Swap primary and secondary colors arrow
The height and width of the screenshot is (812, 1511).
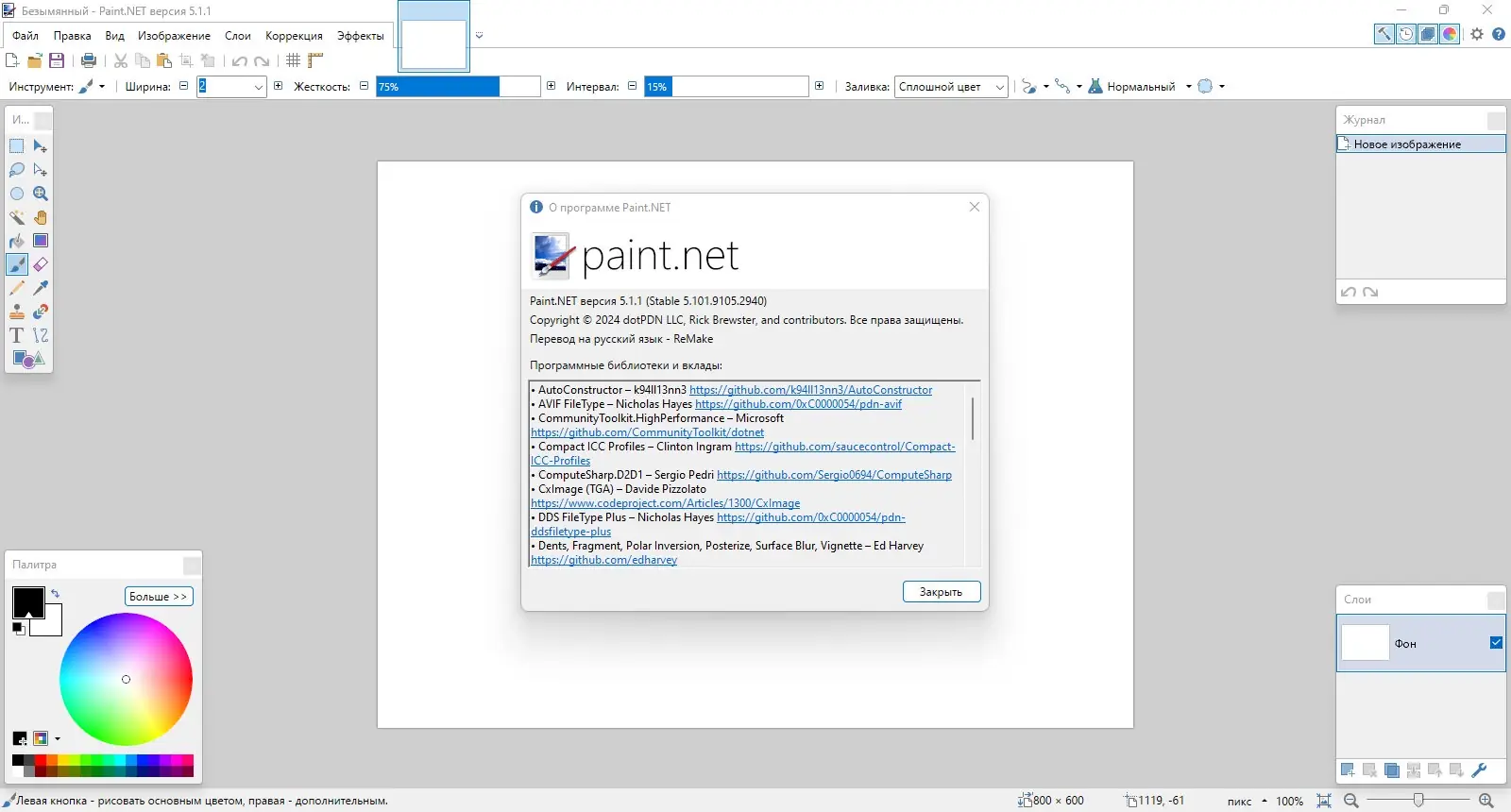[x=55, y=594]
